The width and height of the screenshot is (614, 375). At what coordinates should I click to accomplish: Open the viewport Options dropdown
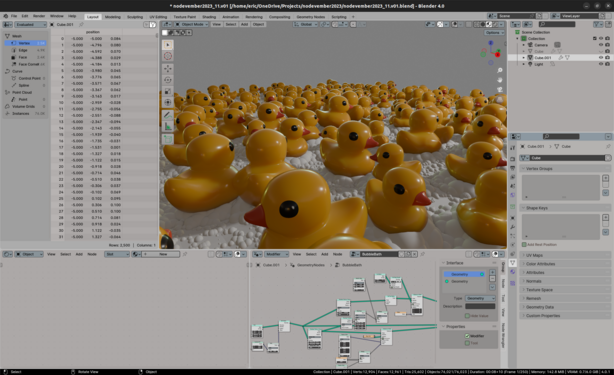[495, 32]
